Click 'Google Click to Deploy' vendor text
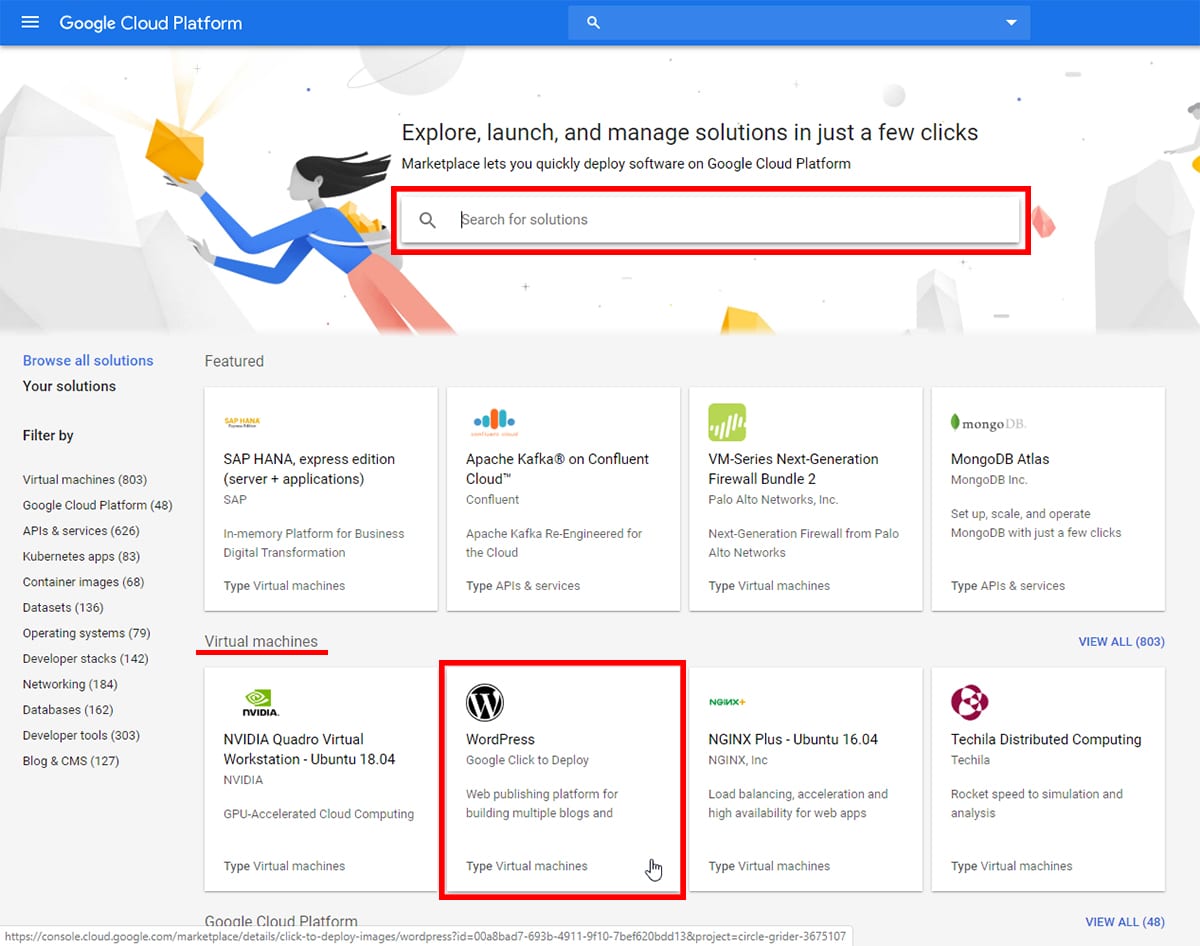The width and height of the screenshot is (1200, 946). pyautogui.click(x=528, y=760)
